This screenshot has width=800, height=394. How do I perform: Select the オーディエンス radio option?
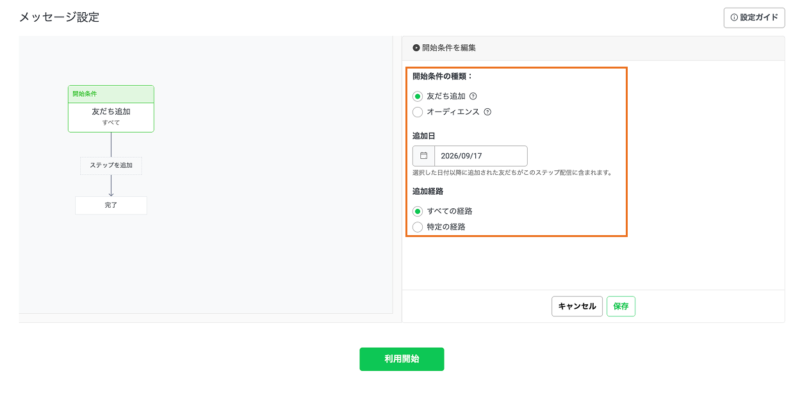417,112
